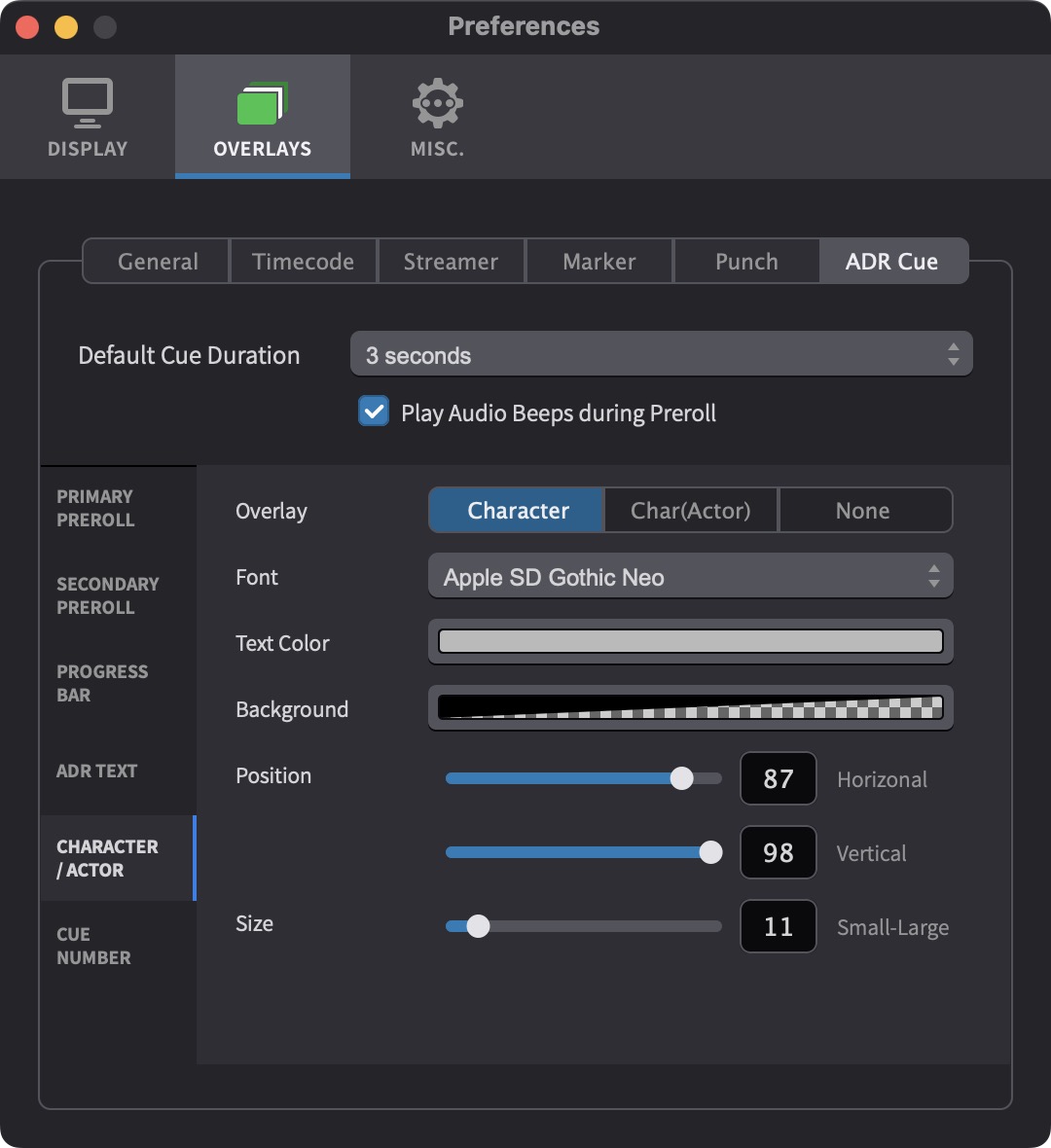This screenshot has width=1051, height=1148.
Task: Open the Display preferences monitor icon
Action: tap(88, 103)
